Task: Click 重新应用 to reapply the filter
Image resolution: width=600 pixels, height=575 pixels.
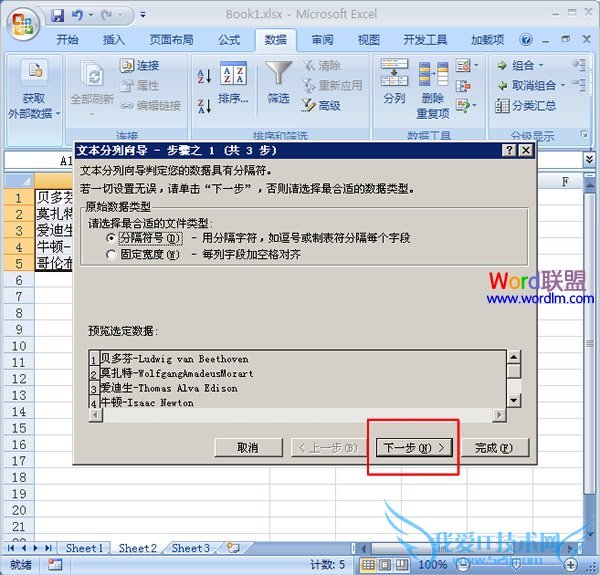Action: [x=333, y=86]
